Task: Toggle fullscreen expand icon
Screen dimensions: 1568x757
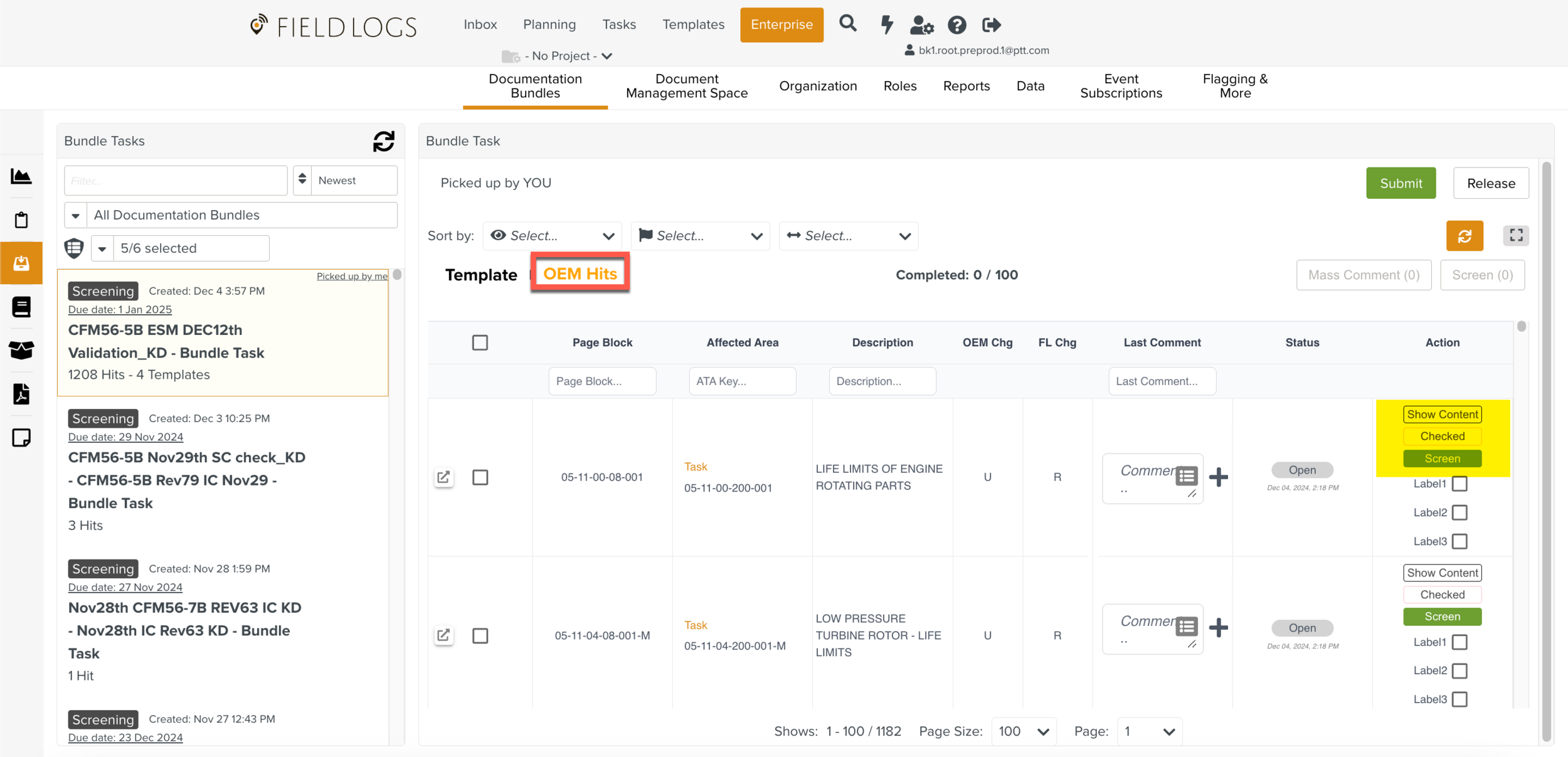Action: tap(1516, 235)
